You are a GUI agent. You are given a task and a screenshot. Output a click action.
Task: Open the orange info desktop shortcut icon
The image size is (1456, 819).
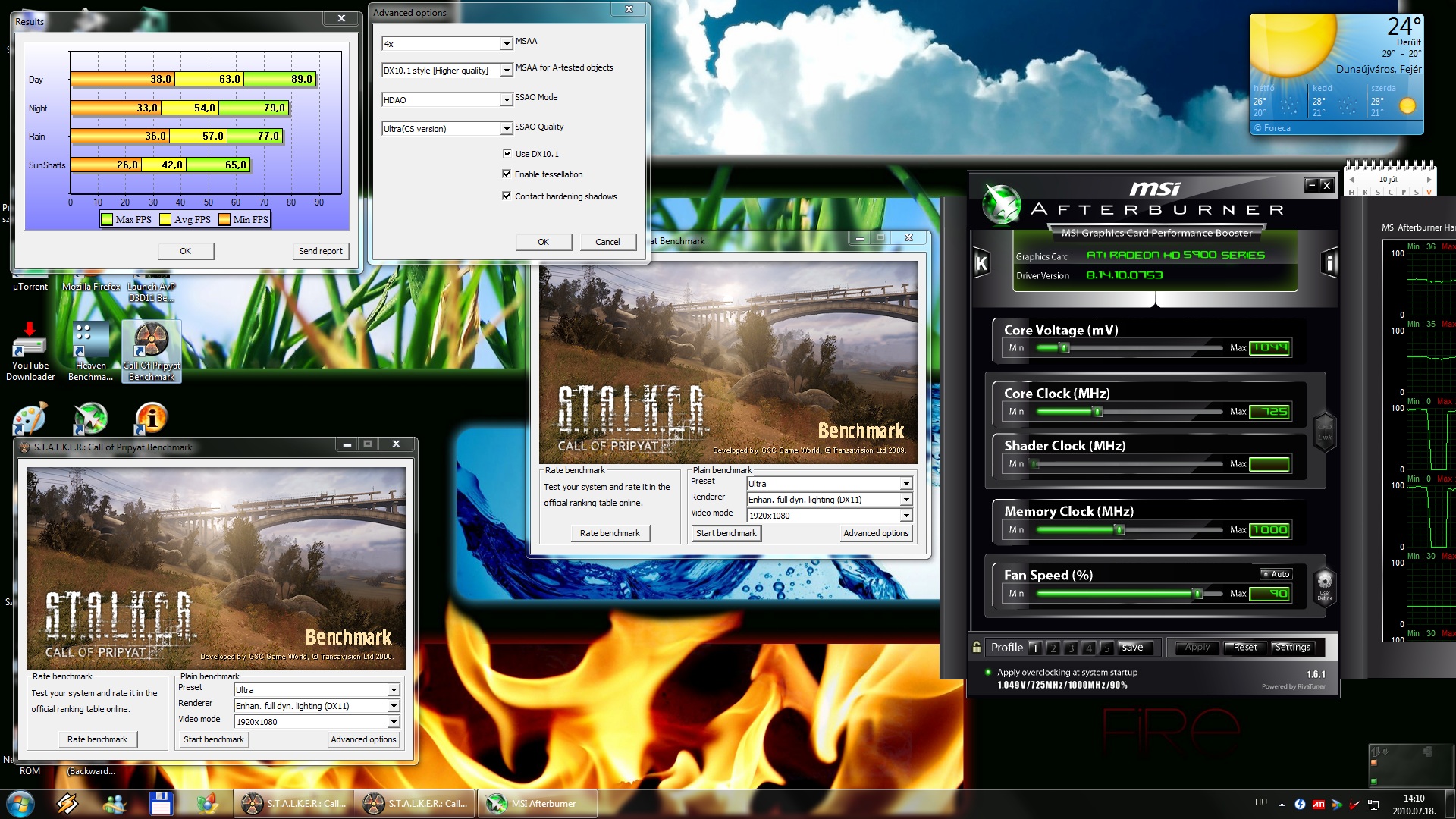point(151,418)
